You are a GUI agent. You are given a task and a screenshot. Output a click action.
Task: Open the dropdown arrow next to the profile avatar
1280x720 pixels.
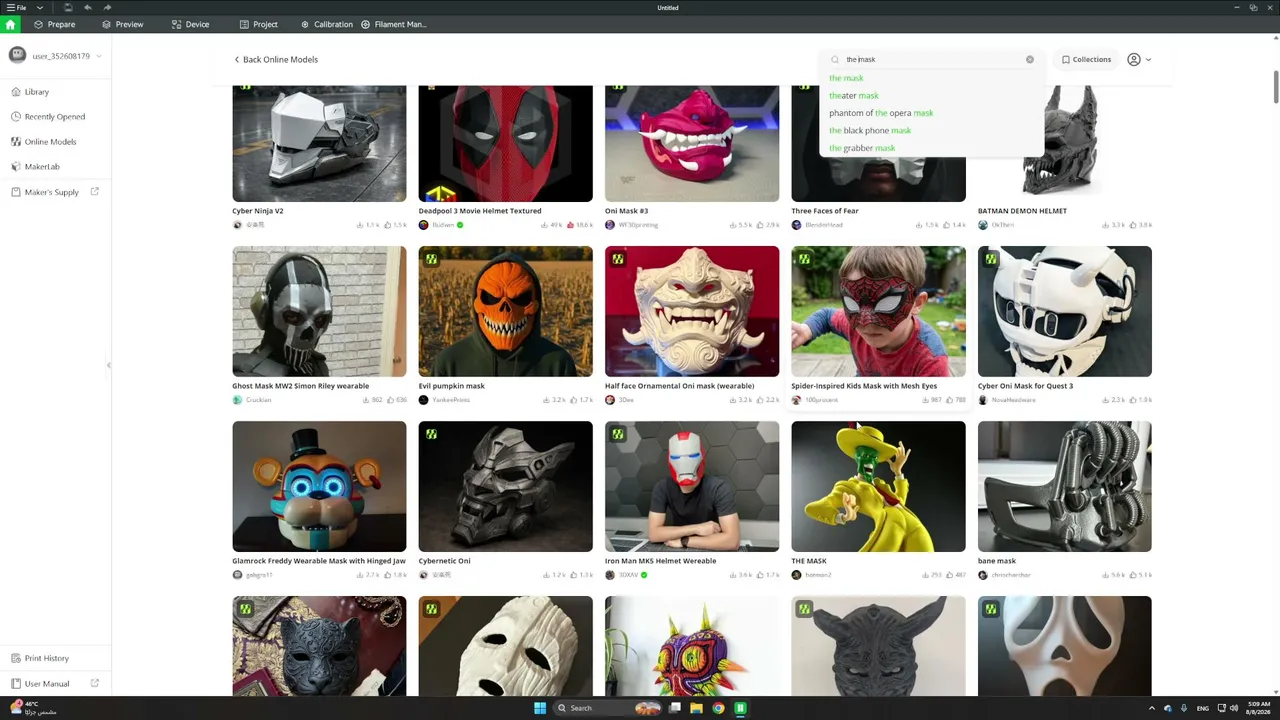point(1148,60)
